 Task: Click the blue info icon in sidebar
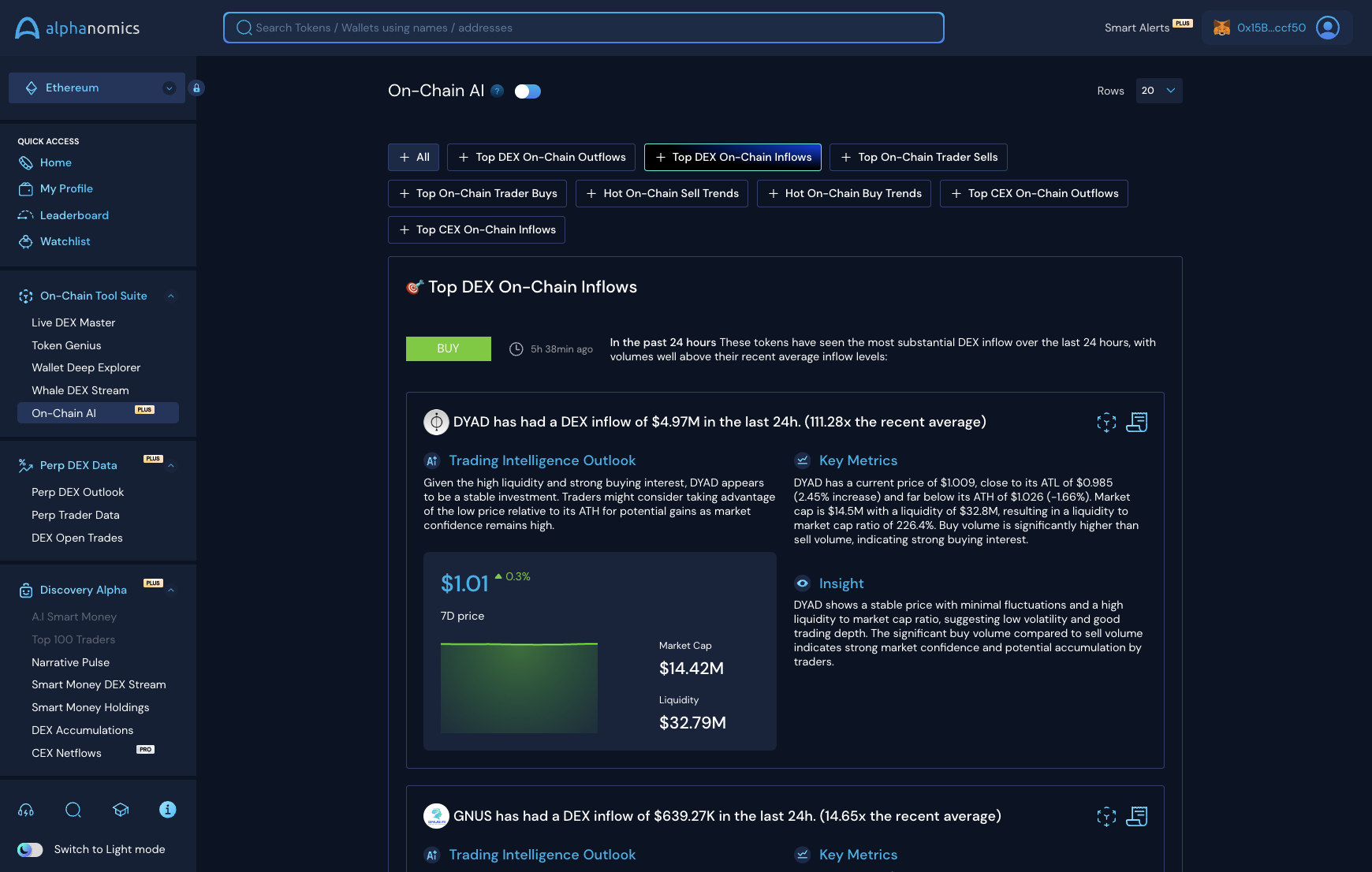(x=167, y=810)
